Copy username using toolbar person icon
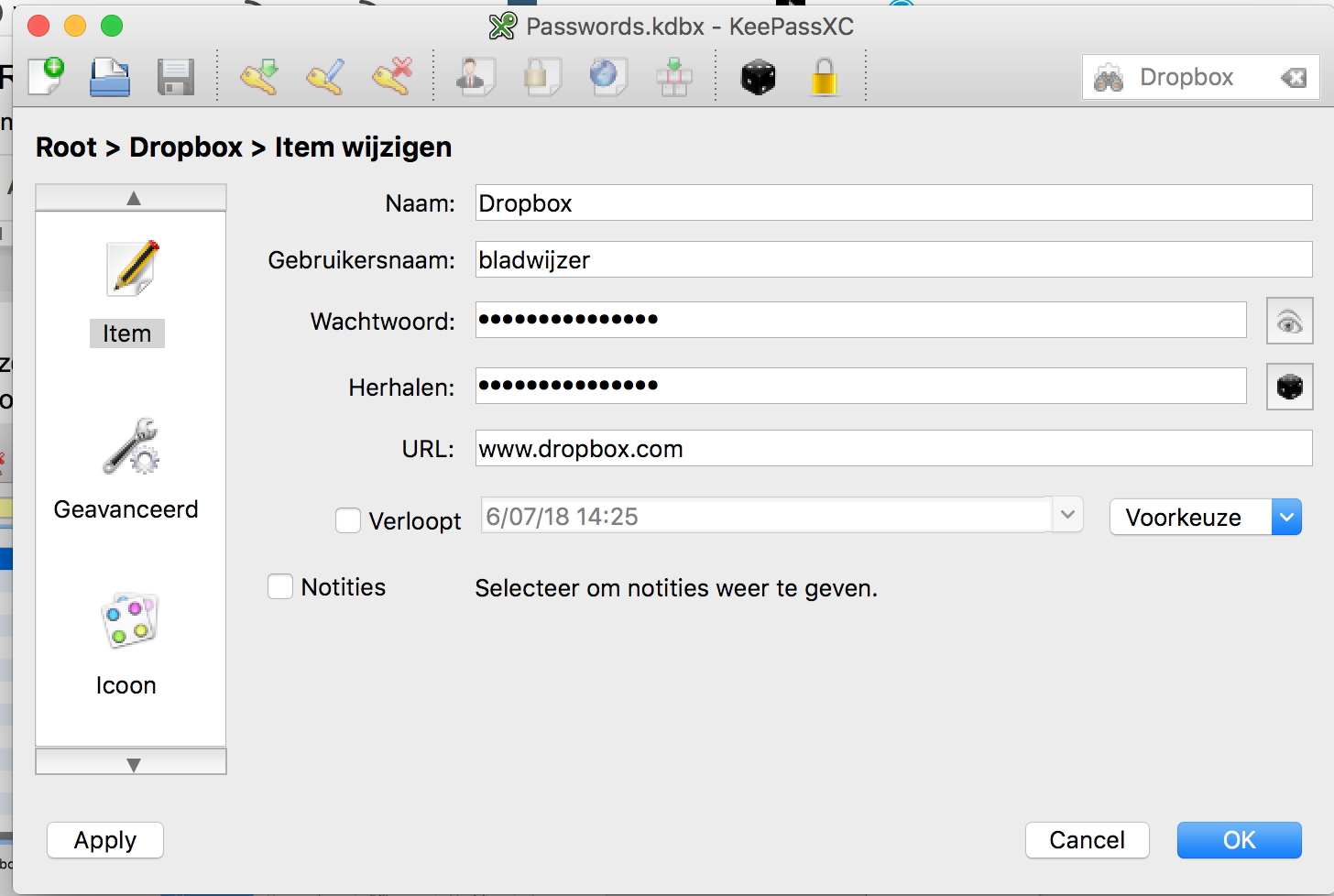 click(x=475, y=77)
